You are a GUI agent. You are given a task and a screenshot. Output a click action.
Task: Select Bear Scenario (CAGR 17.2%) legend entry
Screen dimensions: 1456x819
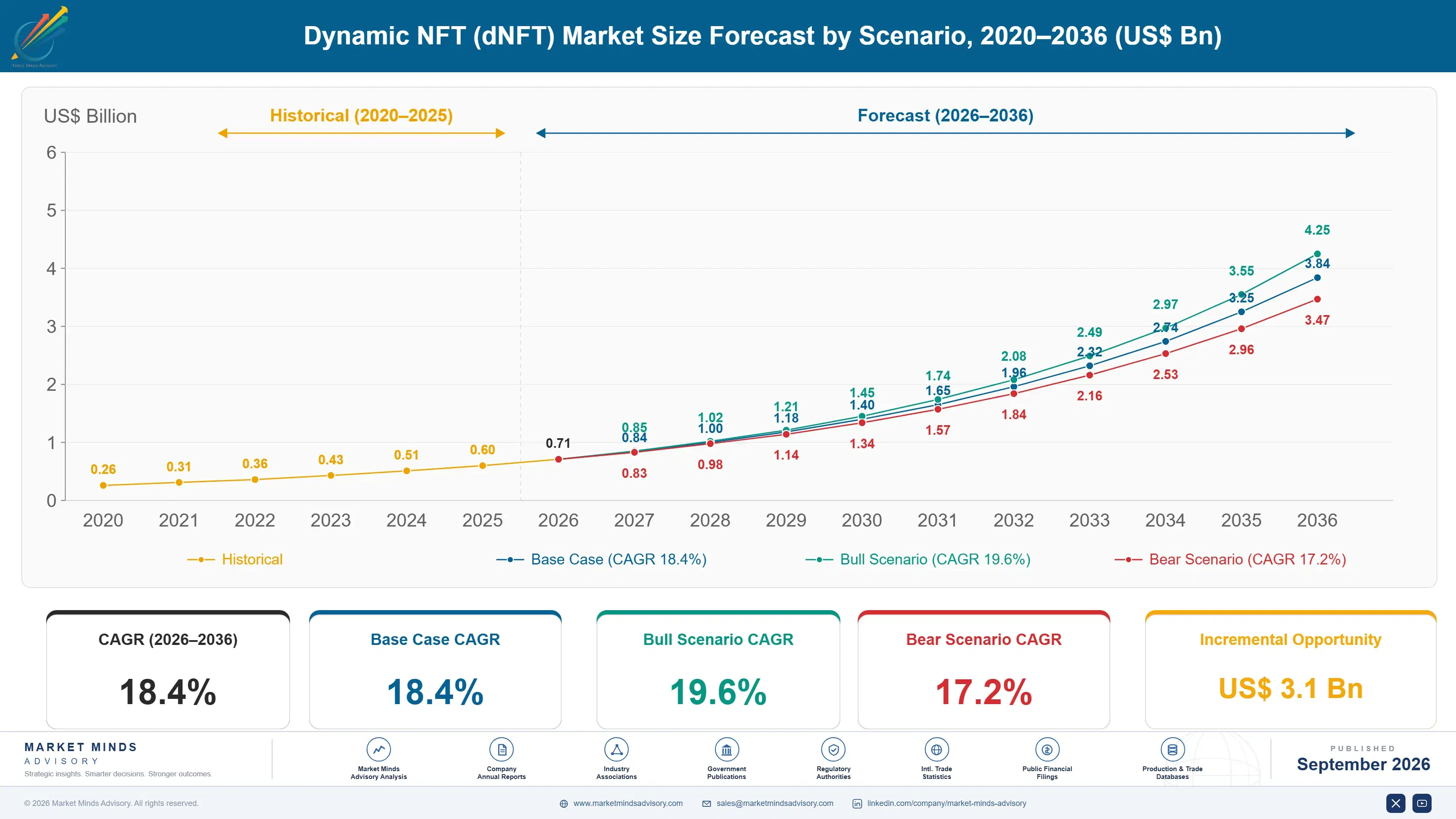click(1230, 559)
